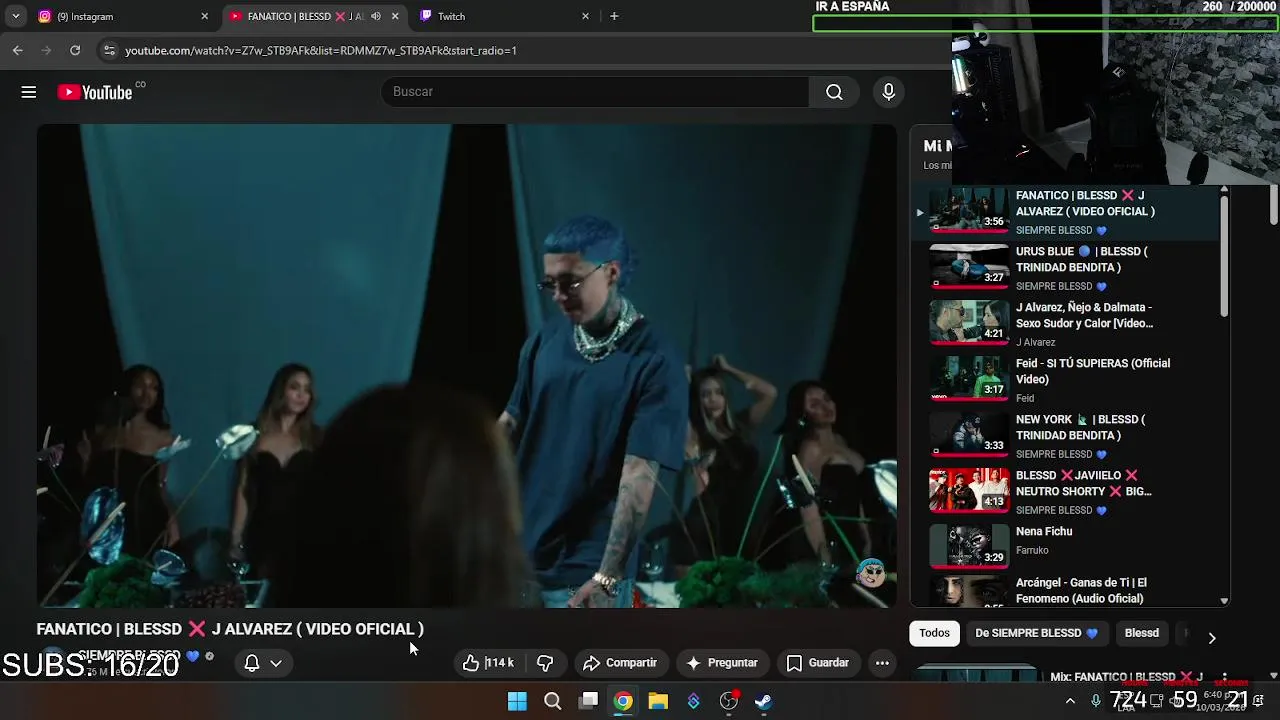This screenshot has width=1280, height=720.
Task: Click the playlist scroll up arrow
Action: pos(1224,190)
